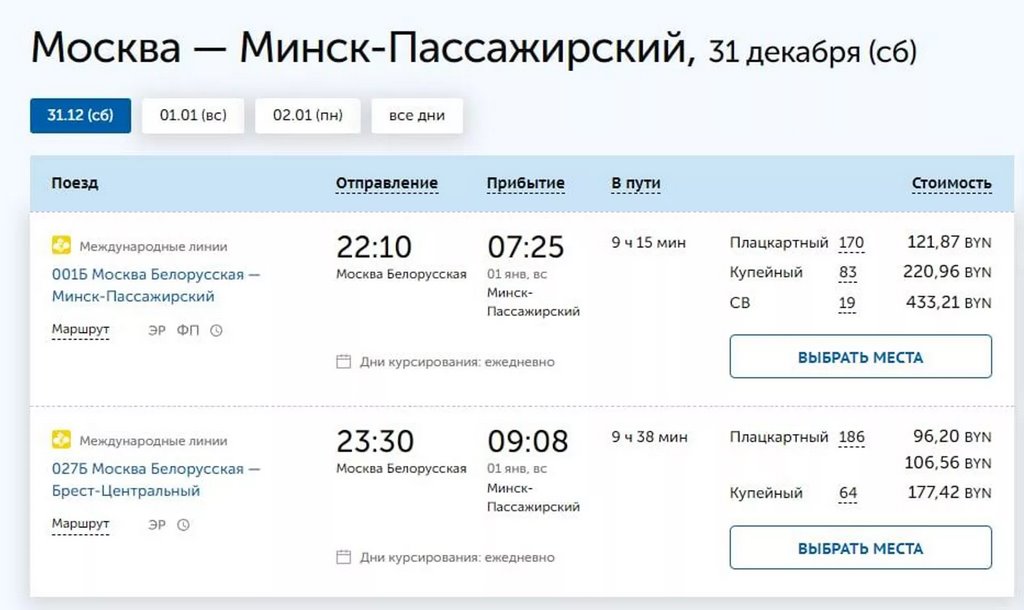This screenshot has height=610, width=1024.
Task: Switch to the все дни tab
Action: click(417, 115)
